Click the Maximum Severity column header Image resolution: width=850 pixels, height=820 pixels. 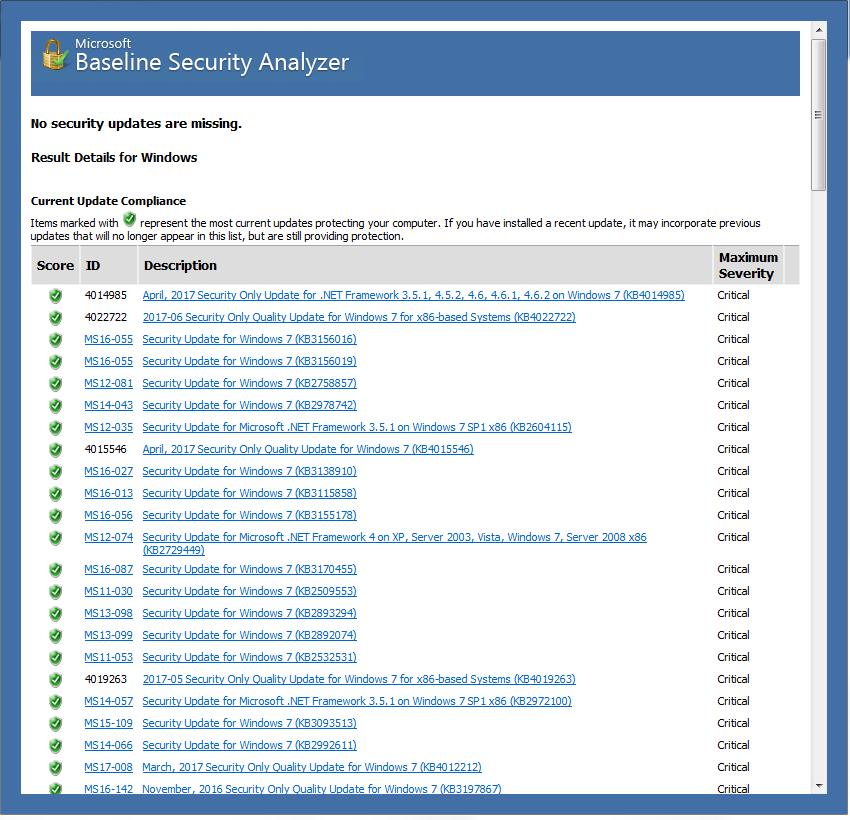[747, 265]
